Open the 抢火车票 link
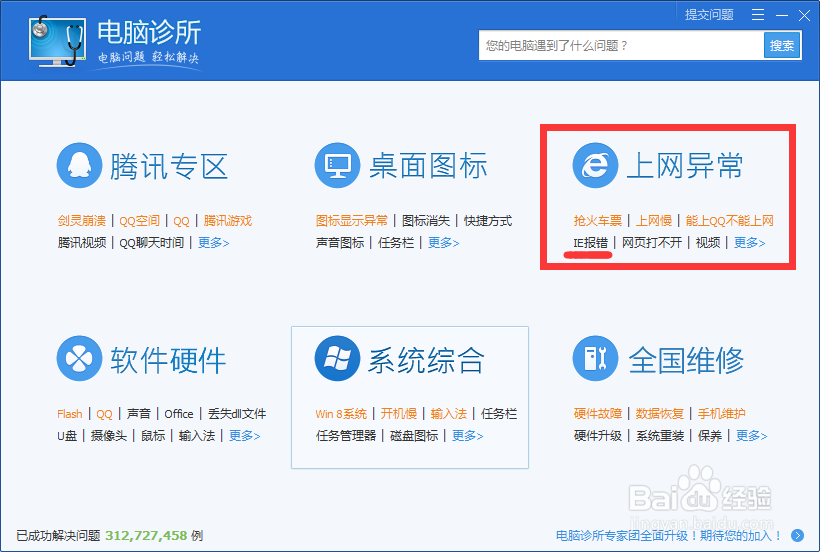 click(598, 221)
